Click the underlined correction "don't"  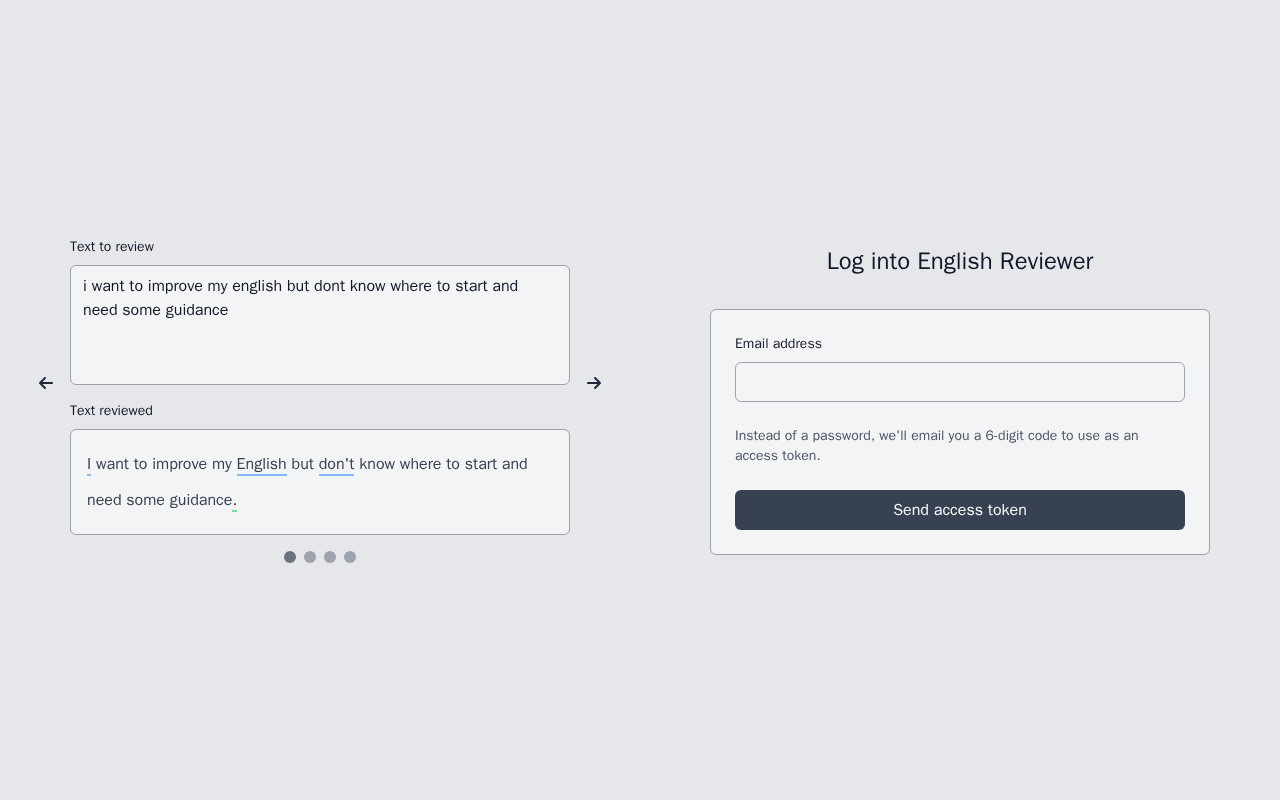(x=336, y=464)
